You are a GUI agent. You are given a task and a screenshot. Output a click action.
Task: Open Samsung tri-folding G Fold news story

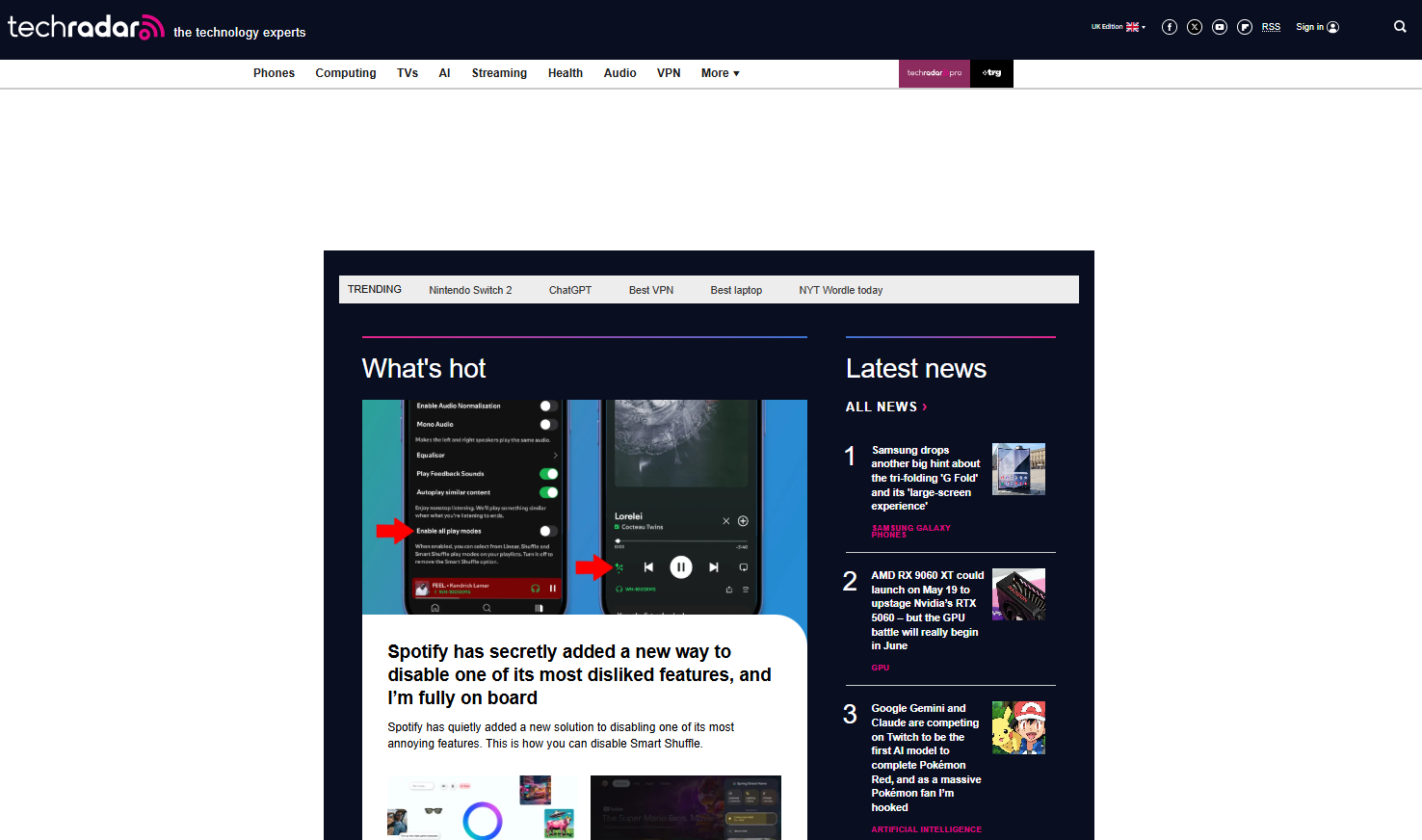tap(926, 478)
